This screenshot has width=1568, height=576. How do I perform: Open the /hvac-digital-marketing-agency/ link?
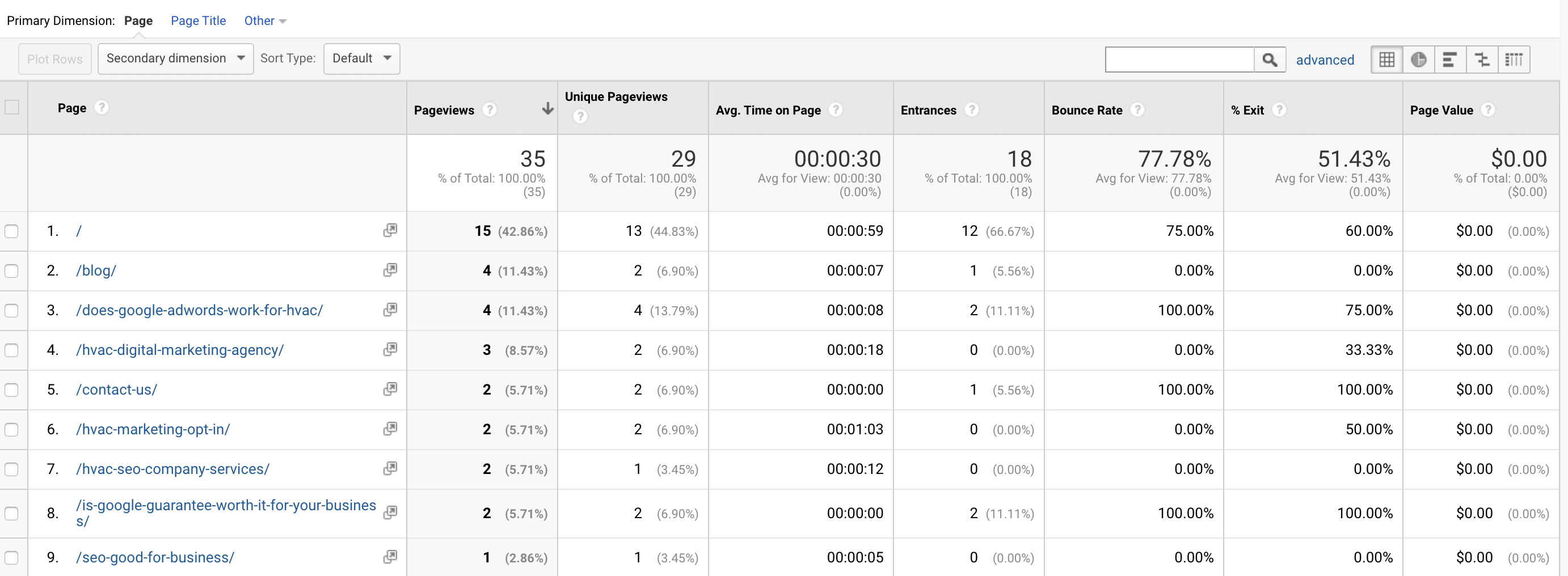pyautogui.click(x=180, y=350)
